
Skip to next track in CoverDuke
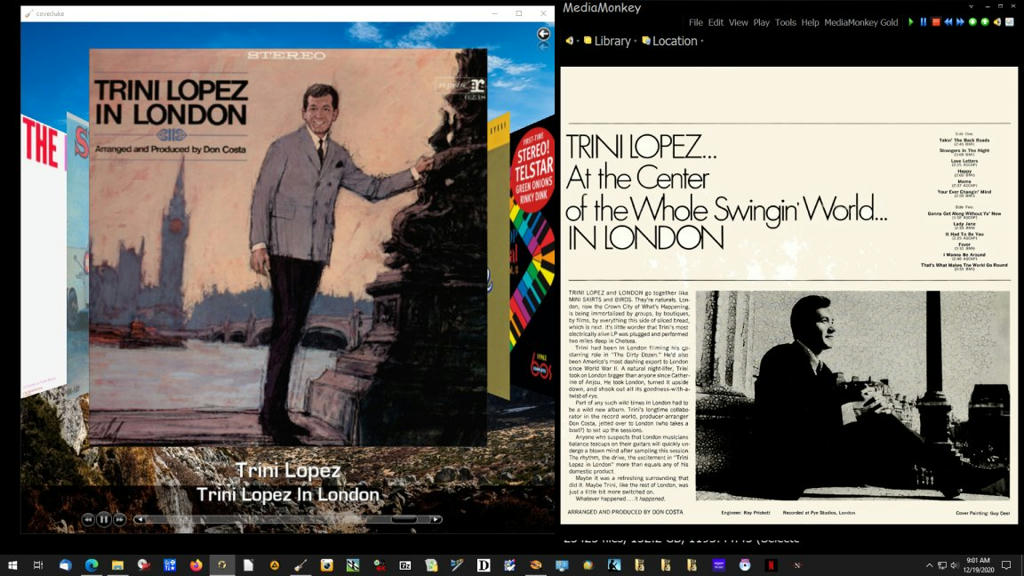coord(120,519)
